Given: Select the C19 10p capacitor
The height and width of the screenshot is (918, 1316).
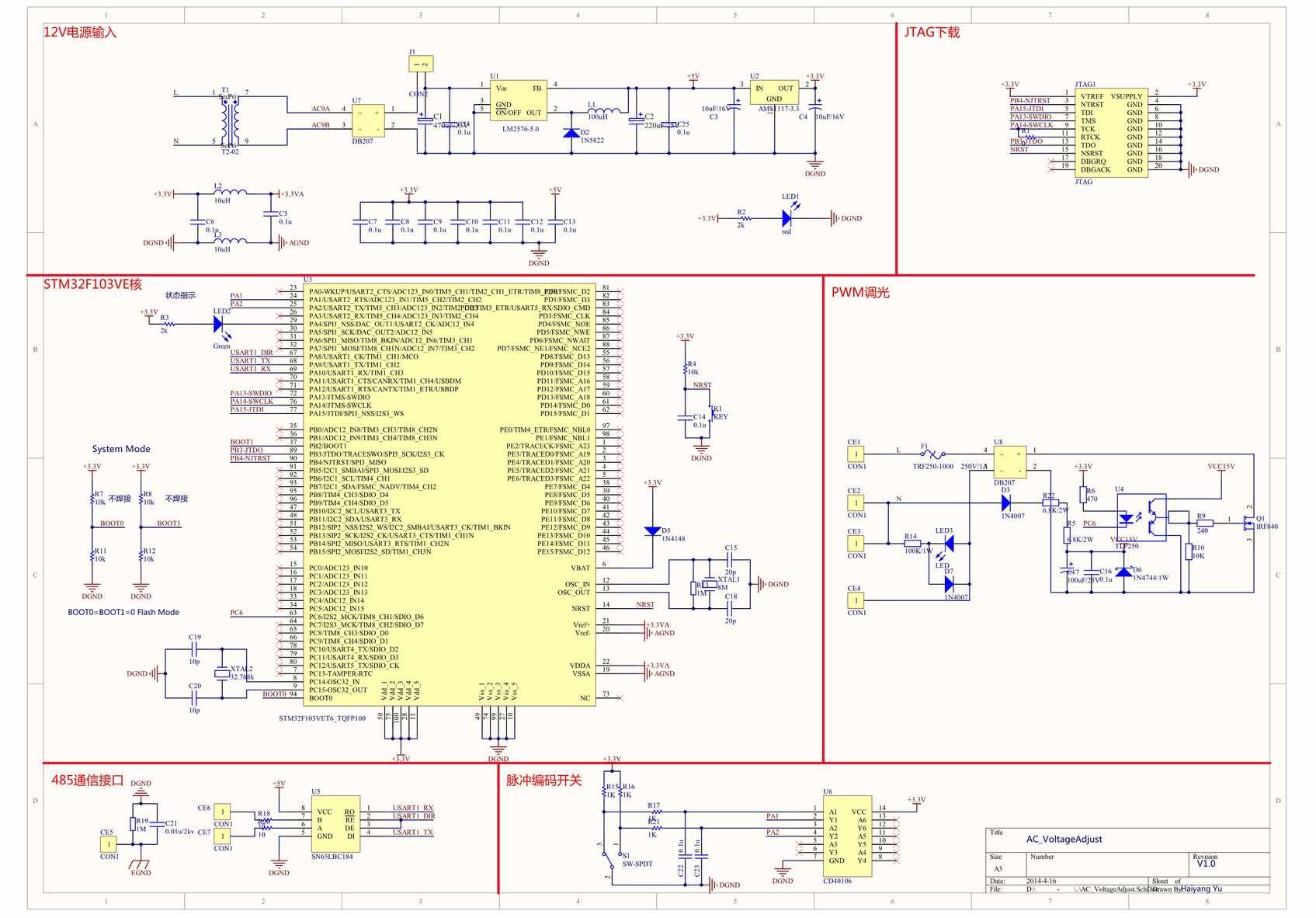Looking at the screenshot, I should click(x=195, y=649).
